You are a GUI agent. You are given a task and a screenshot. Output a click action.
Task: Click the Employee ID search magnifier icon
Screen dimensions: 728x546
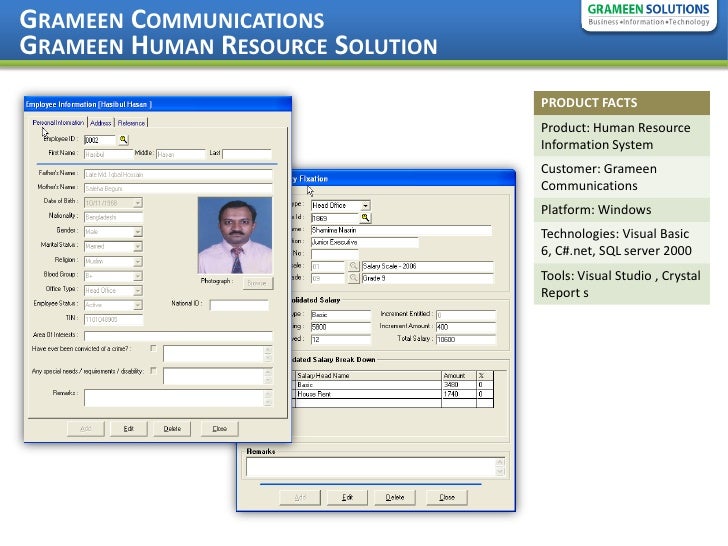pyautogui.click(x=124, y=139)
